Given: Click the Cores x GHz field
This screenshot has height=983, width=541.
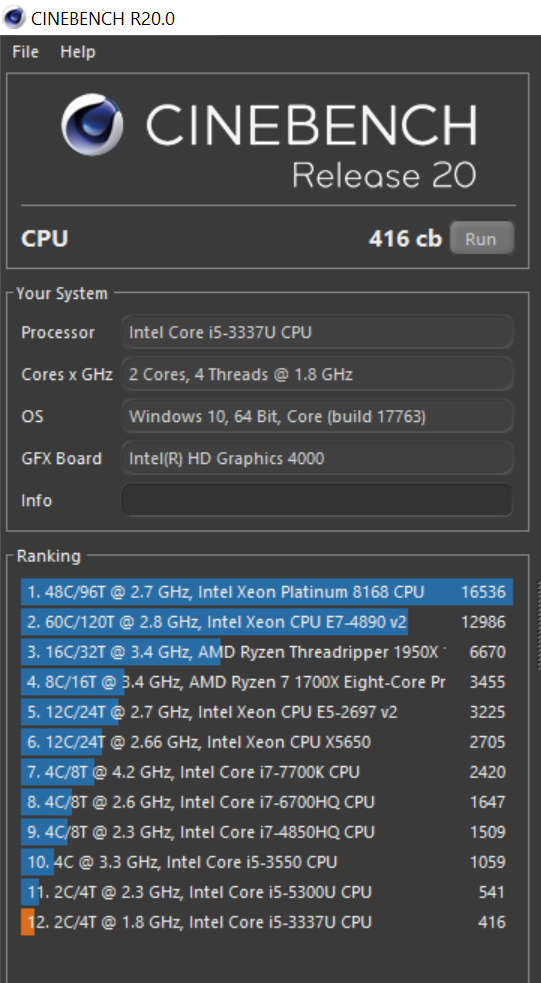Looking at the screenshot, I should point(317,374).
